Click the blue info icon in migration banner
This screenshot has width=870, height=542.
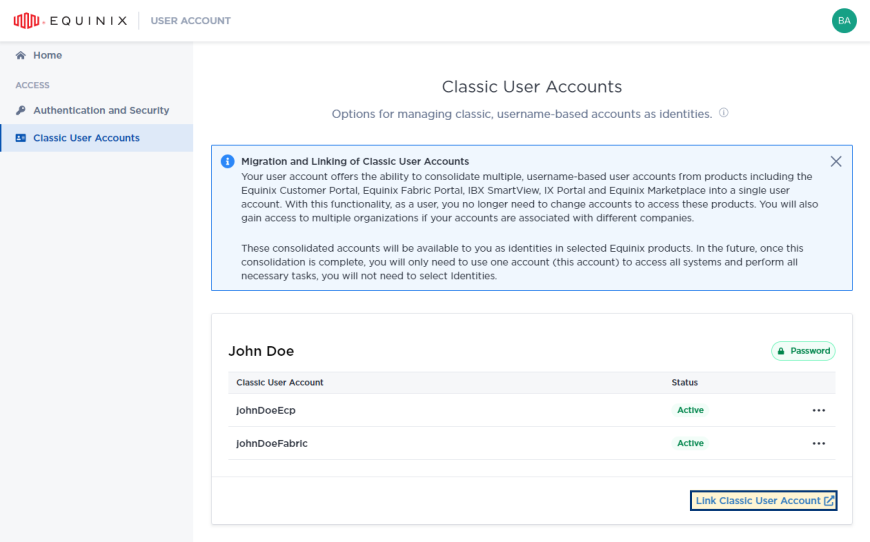tap(227, 161)
